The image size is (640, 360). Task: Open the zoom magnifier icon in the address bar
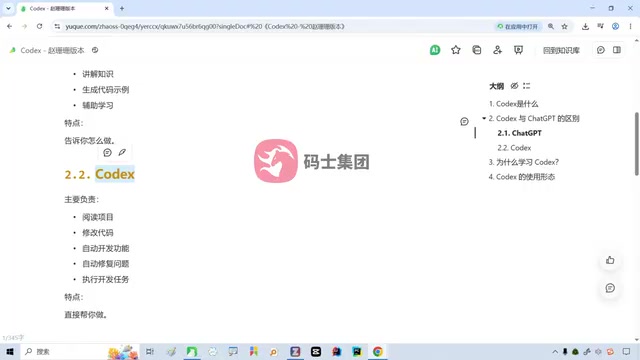(551, 27)
